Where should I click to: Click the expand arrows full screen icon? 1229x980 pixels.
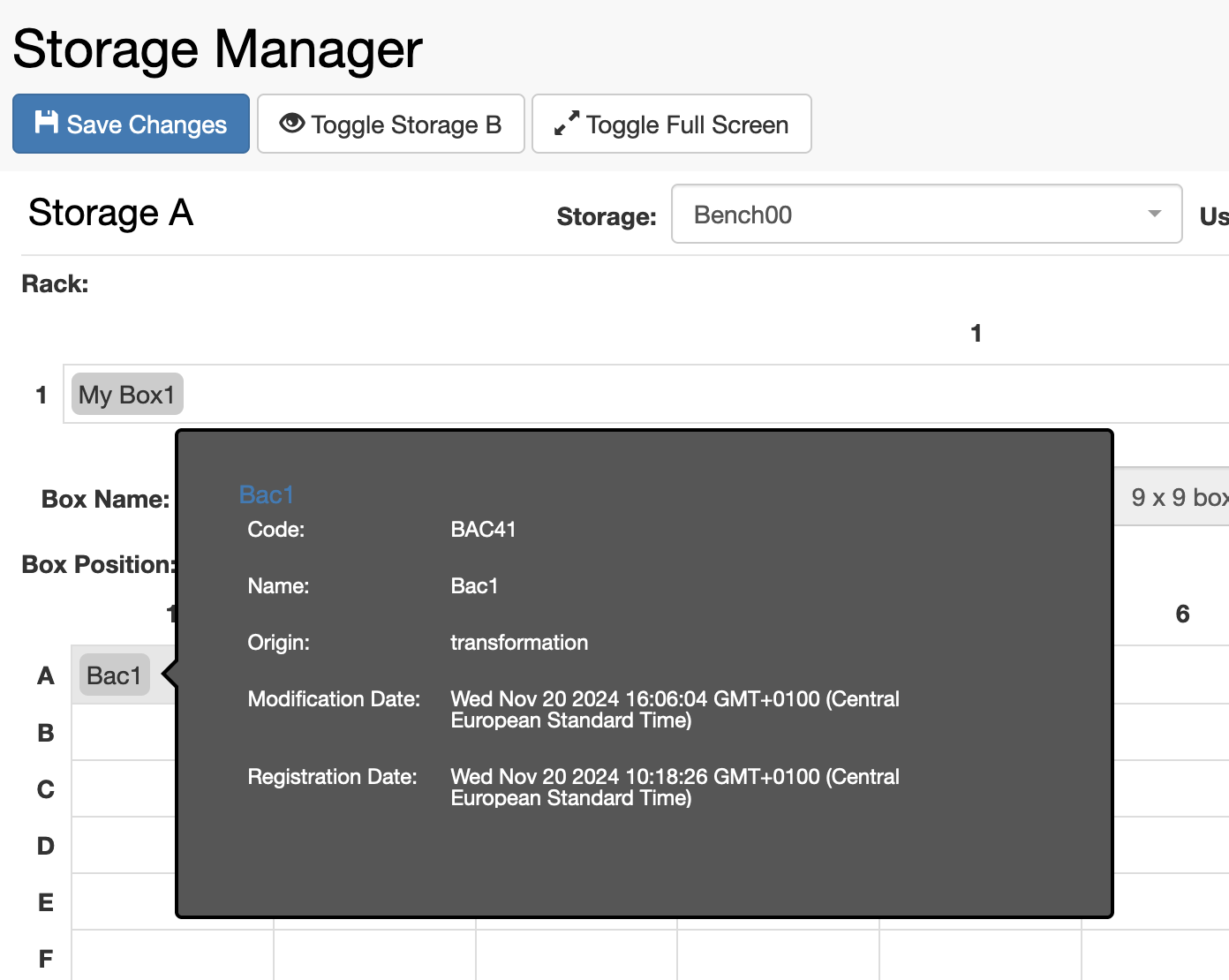[567, 123]
